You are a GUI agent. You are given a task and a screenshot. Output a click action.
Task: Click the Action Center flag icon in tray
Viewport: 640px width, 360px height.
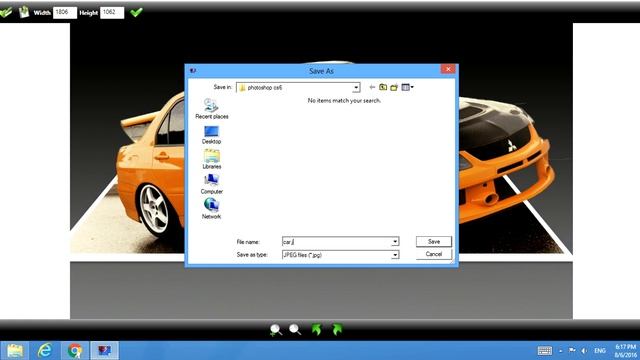pos(572,351)
